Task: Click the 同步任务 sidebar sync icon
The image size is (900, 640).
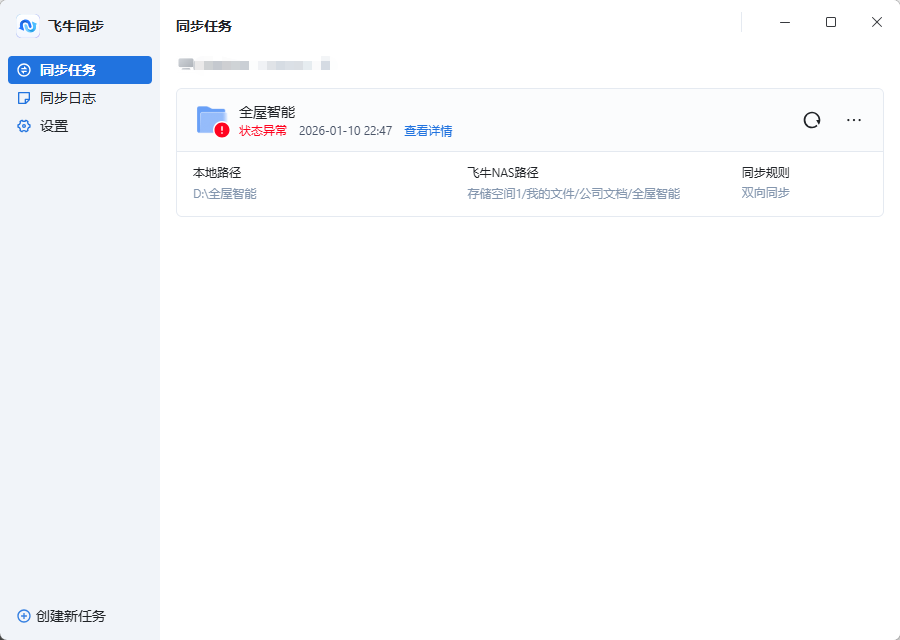Action: [24, 70]
